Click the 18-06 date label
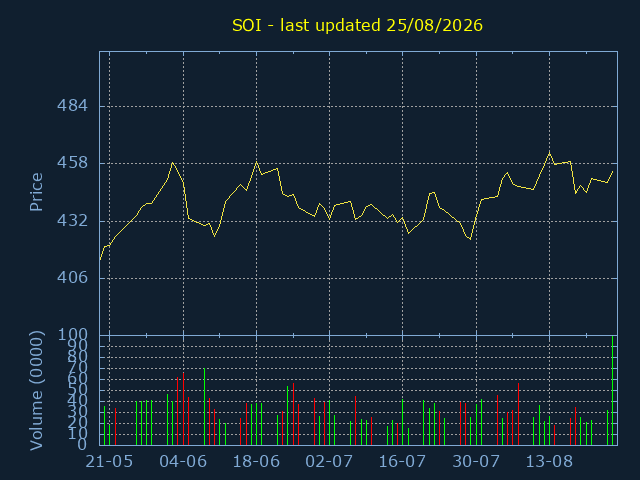Image resolution: width=640 pixels, height=480 pixels. 256,462
